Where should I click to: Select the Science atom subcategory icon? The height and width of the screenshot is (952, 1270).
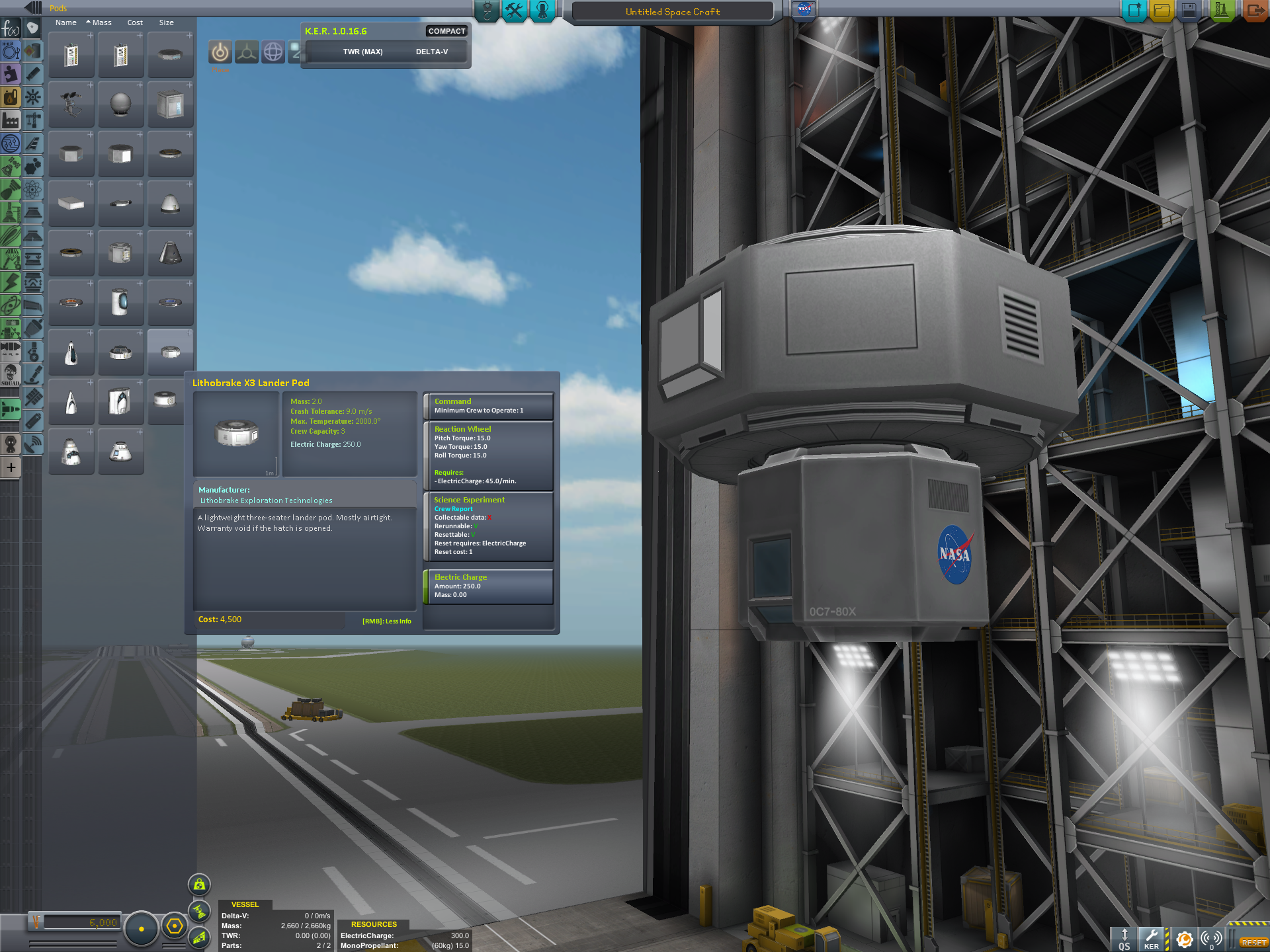coord(32,190)
